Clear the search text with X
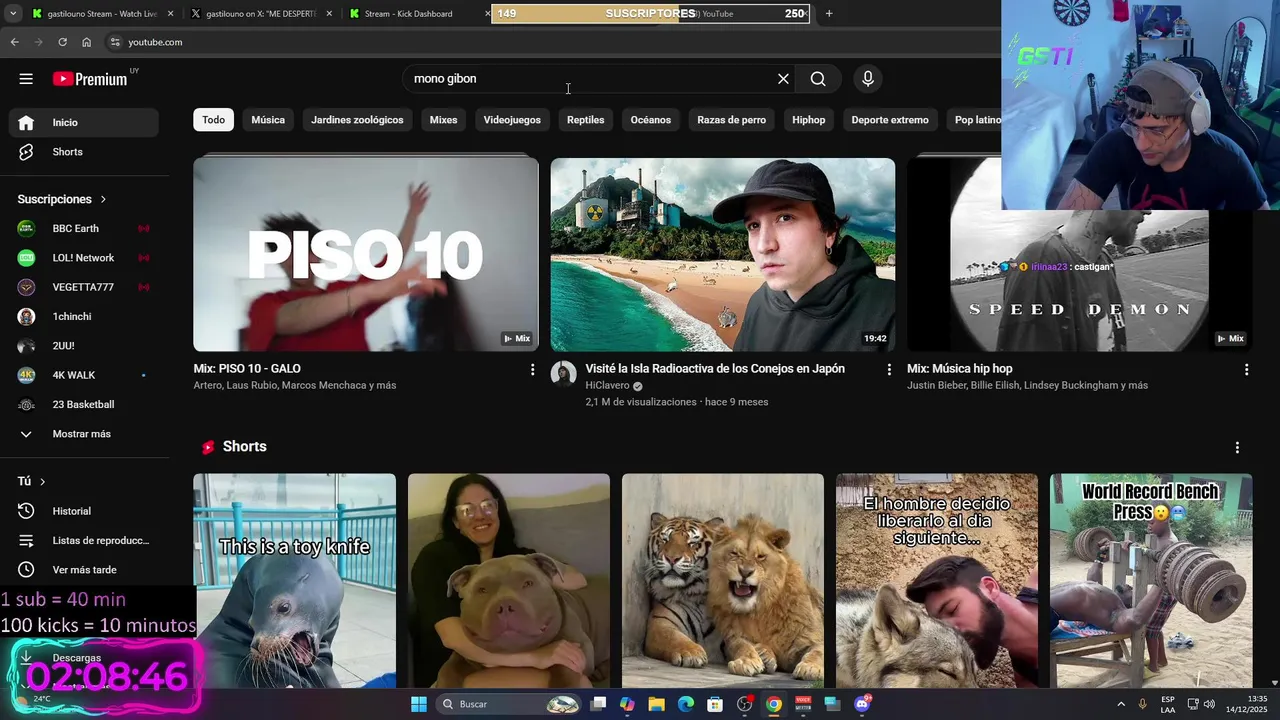 pyautogui.click(x=783, y=79)
